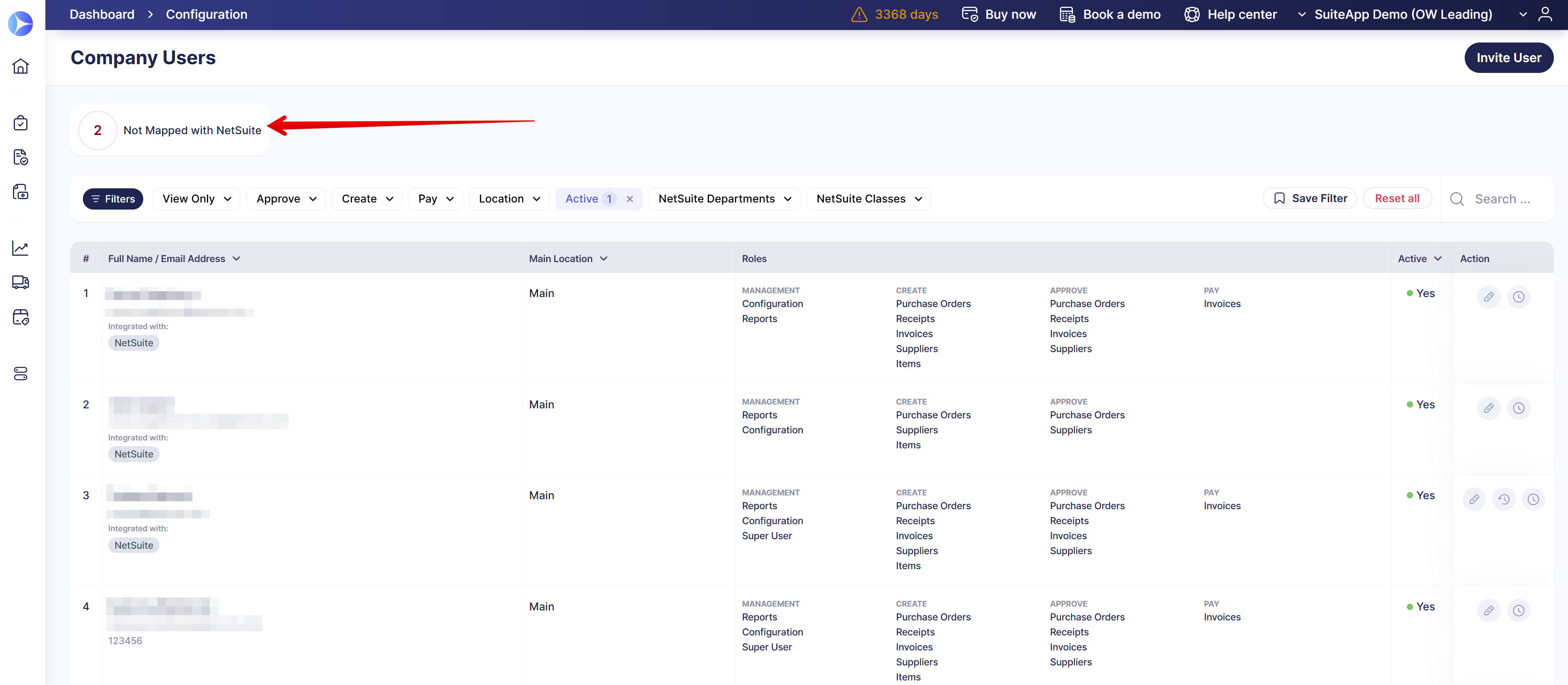Click the Main location in row 2
Screen dimensions: 1568x685
pyautogui.click(x=541, y=405)
